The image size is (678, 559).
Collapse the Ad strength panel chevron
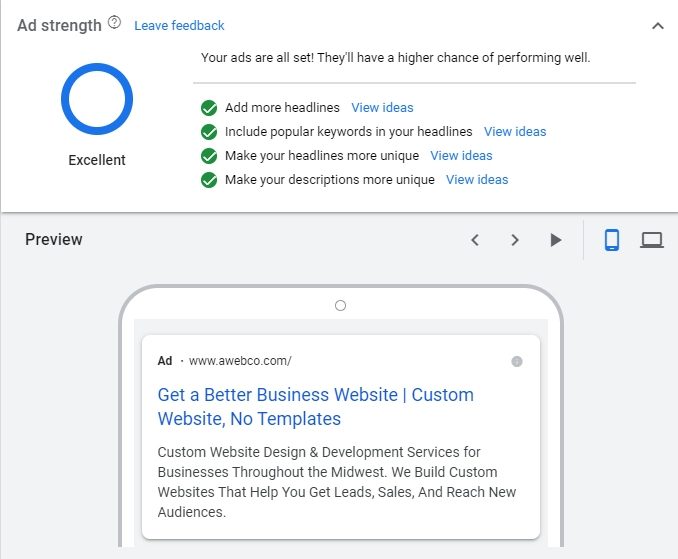[658, 26]
